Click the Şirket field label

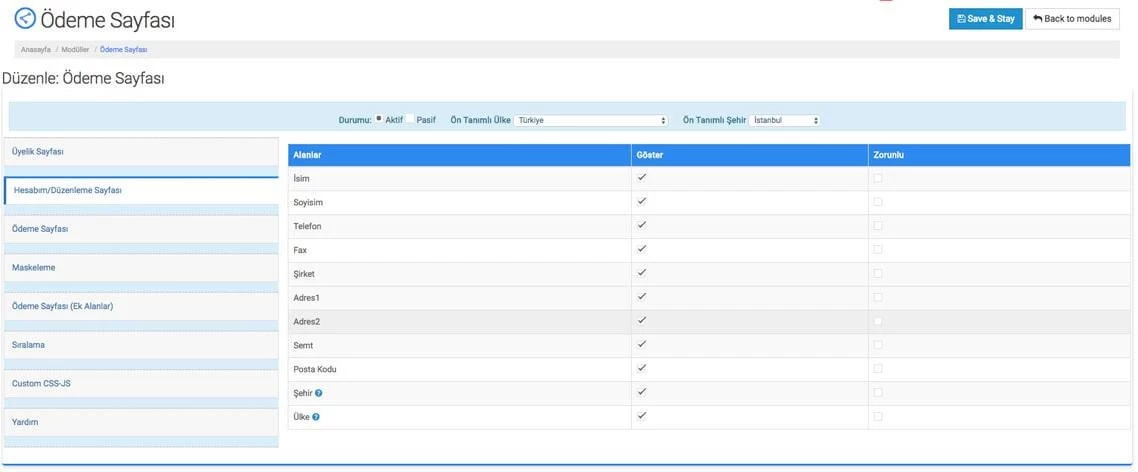coord(303,274)
